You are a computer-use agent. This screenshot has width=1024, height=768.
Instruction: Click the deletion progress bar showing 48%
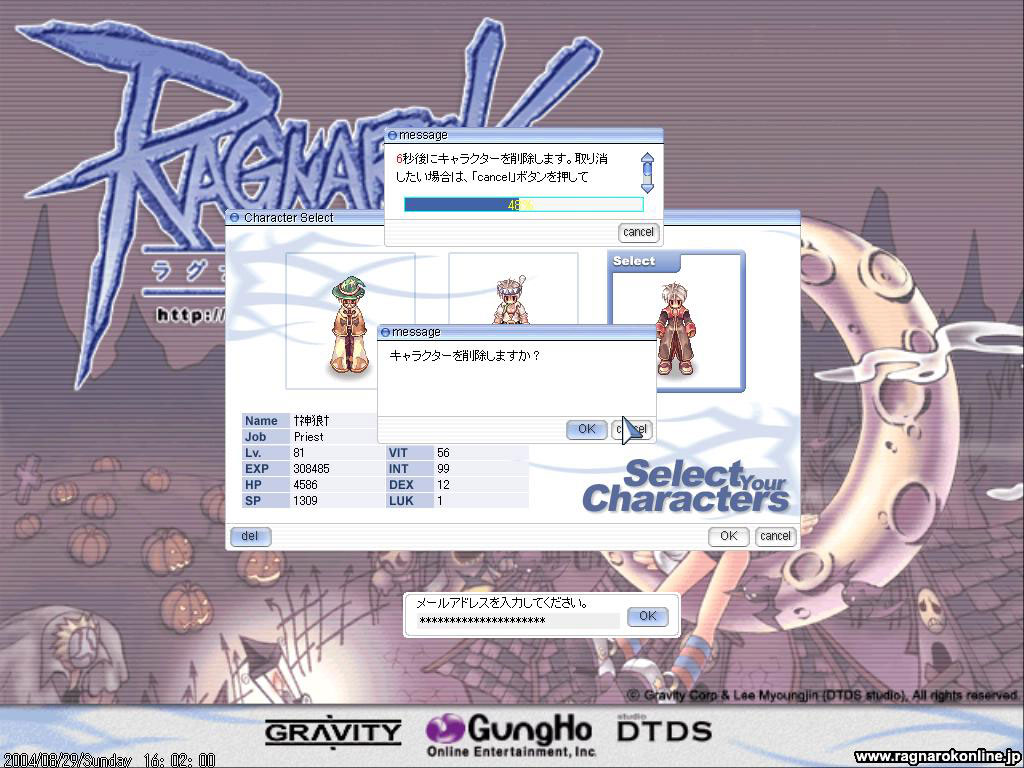[524, 205]
